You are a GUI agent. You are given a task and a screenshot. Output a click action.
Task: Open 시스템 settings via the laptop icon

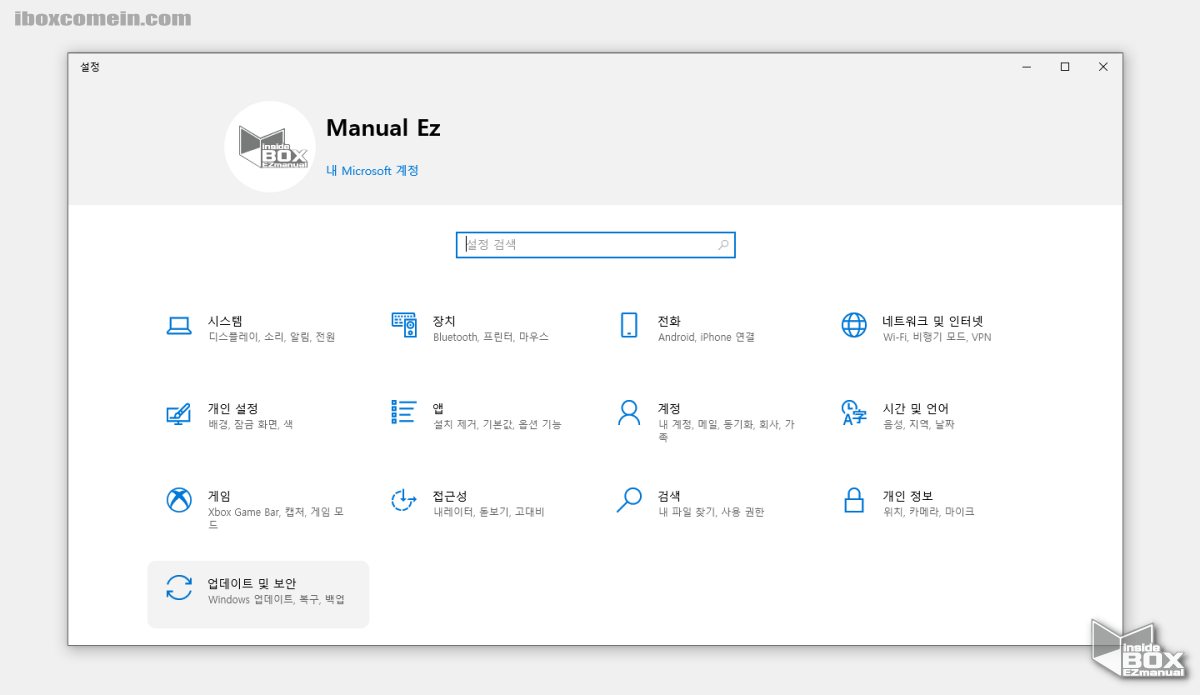178,325
